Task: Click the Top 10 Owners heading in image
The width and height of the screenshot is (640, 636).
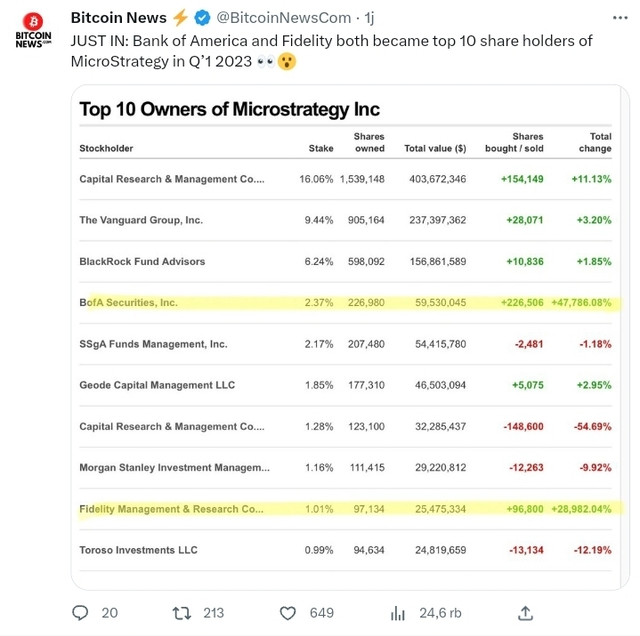Action: [x=229, y=109]
